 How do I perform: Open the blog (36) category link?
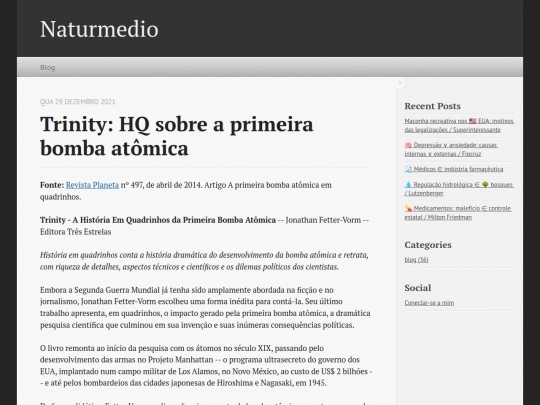pos(416,260)
